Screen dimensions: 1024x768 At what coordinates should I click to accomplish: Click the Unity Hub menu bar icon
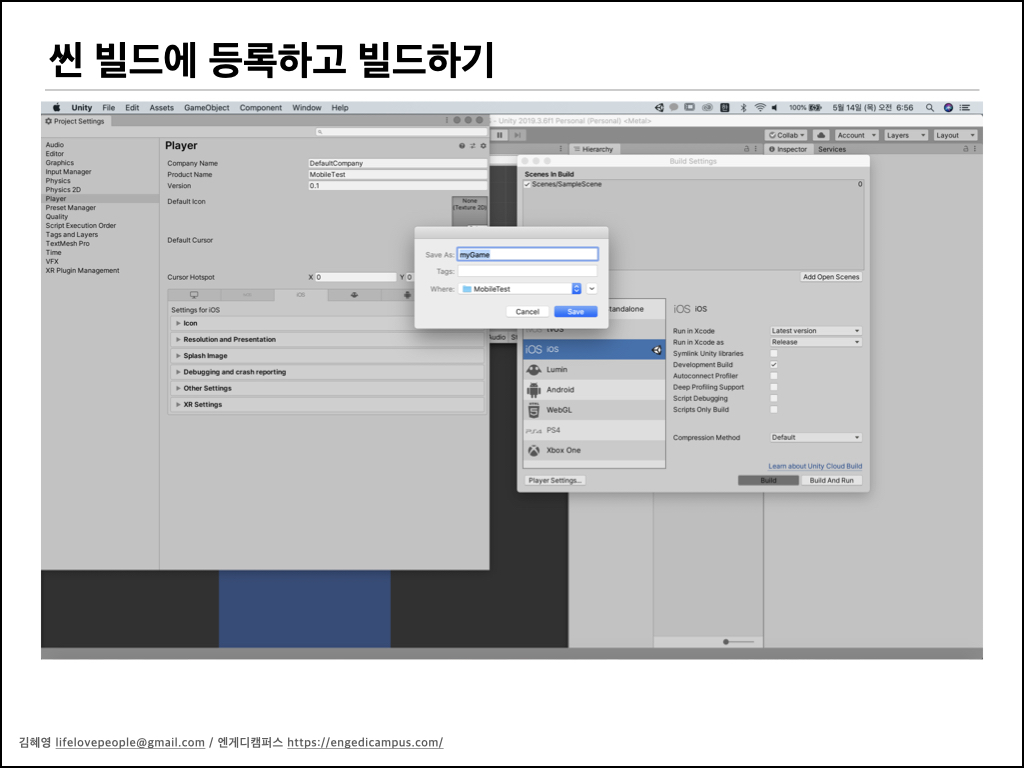pos(659,108)
